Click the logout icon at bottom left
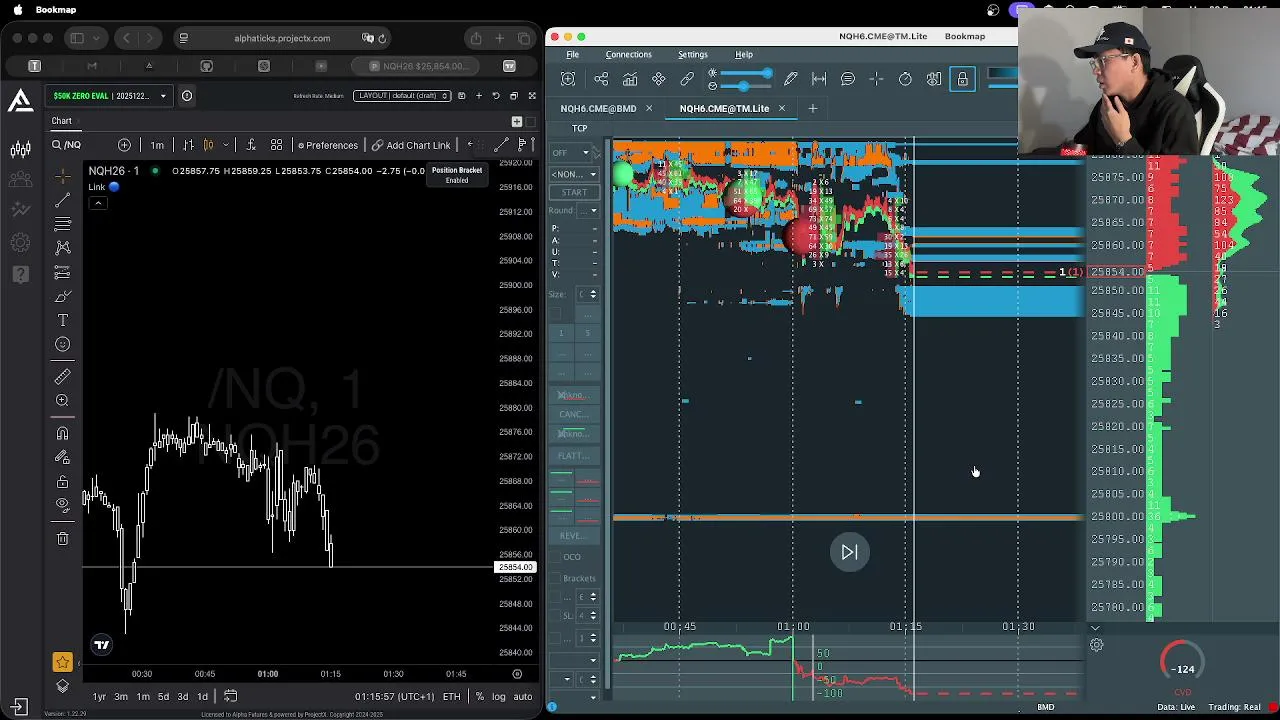Viewport: 1280px width, 720px height. coord(19,706)
